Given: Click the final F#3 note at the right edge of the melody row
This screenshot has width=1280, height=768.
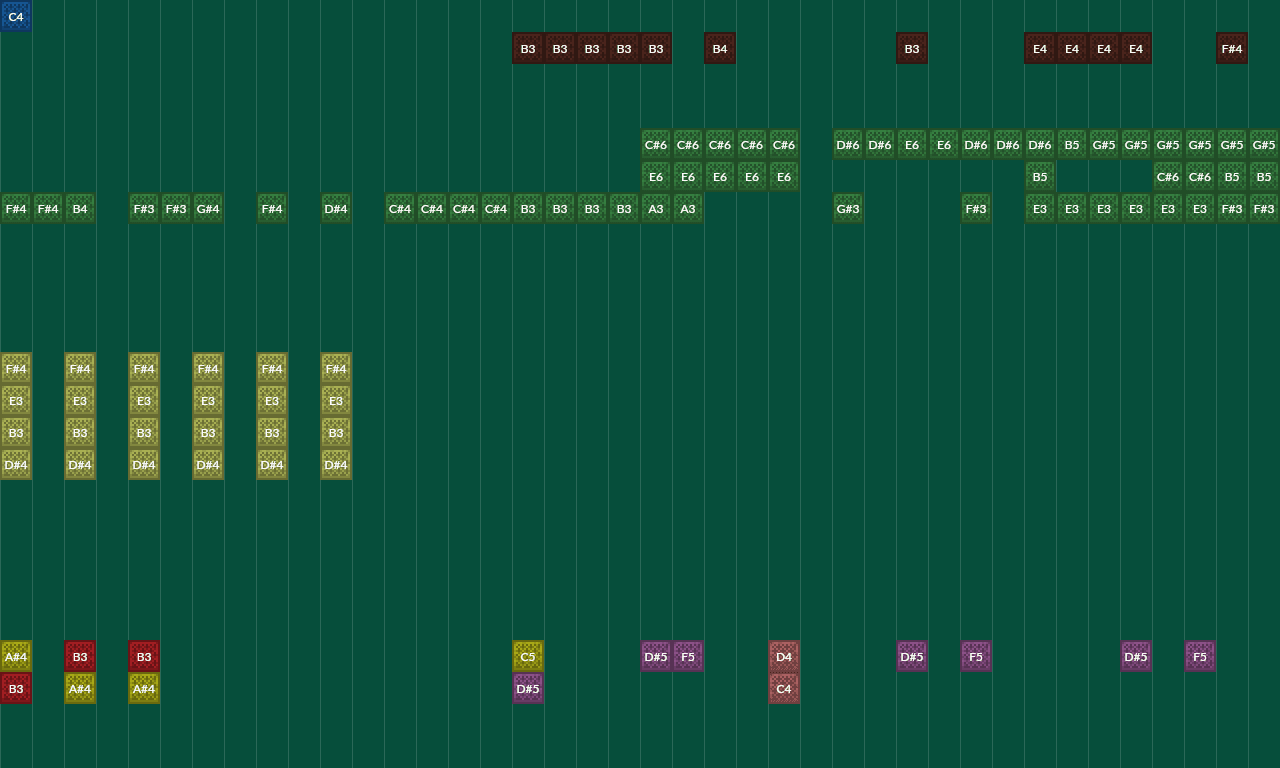Looking at the screenshot, I should [1264, 208].
